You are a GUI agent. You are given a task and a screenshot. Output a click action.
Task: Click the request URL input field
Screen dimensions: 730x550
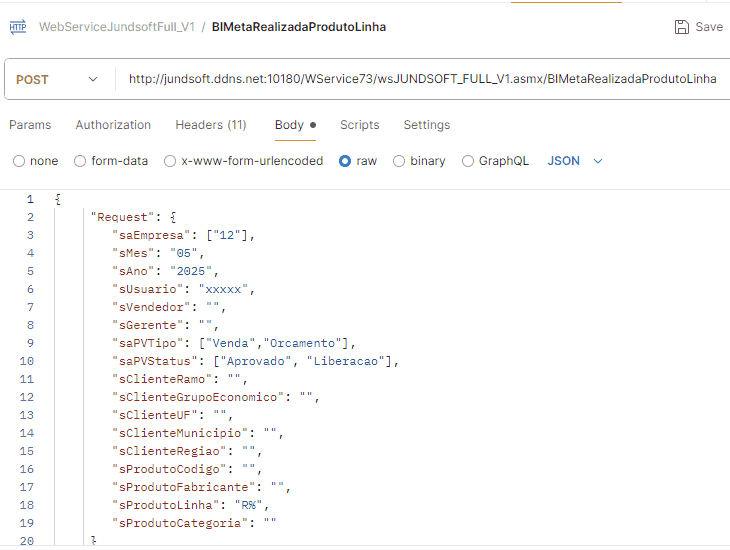point(422,79)
